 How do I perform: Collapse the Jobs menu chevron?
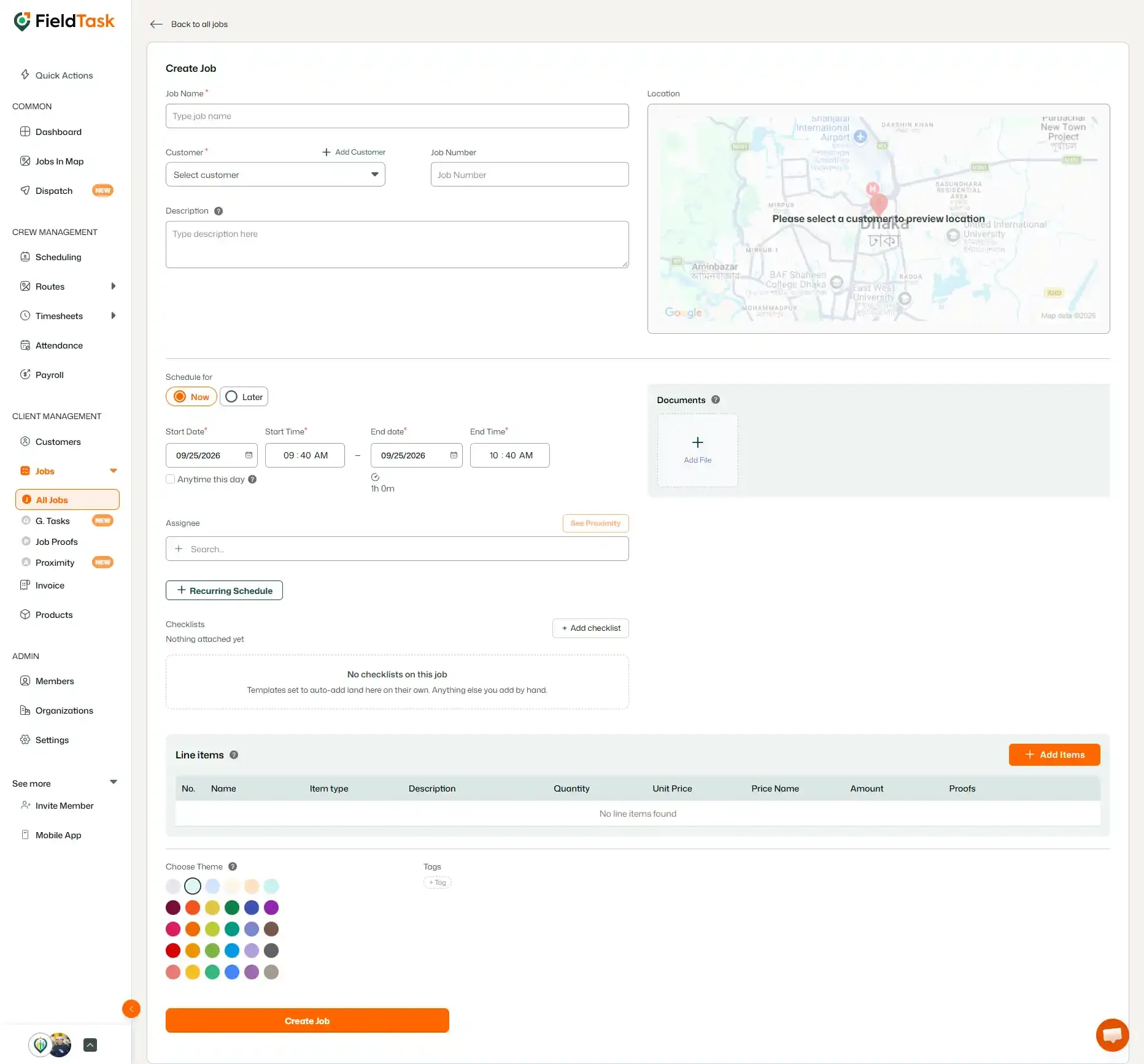[114, 471]
